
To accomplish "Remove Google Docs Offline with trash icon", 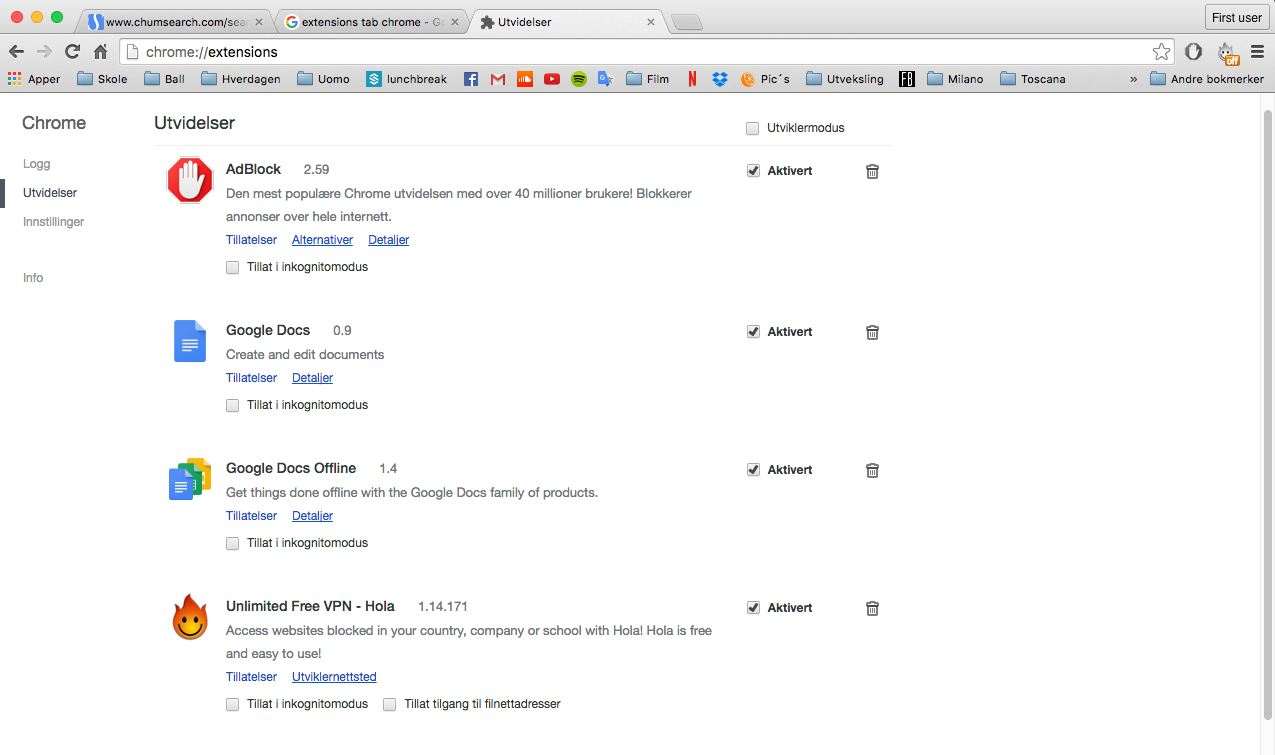I will pyautogui.click(x=872, y=470).
